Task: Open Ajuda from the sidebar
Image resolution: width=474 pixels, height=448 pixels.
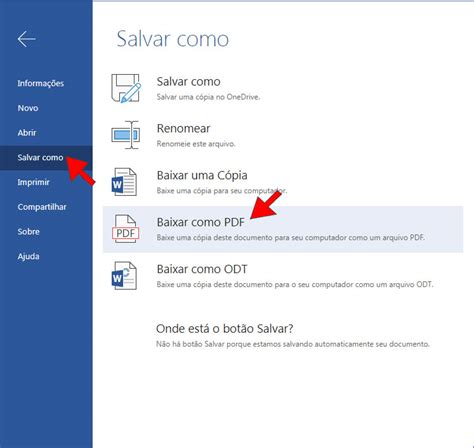Action: [x=28, y=256]
